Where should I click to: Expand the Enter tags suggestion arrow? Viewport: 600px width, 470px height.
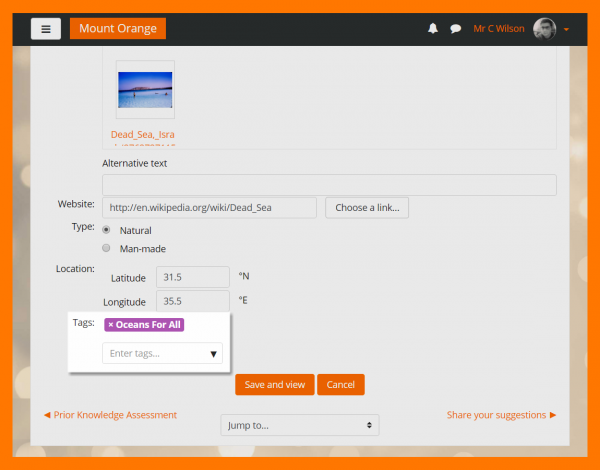pos(214,354)
